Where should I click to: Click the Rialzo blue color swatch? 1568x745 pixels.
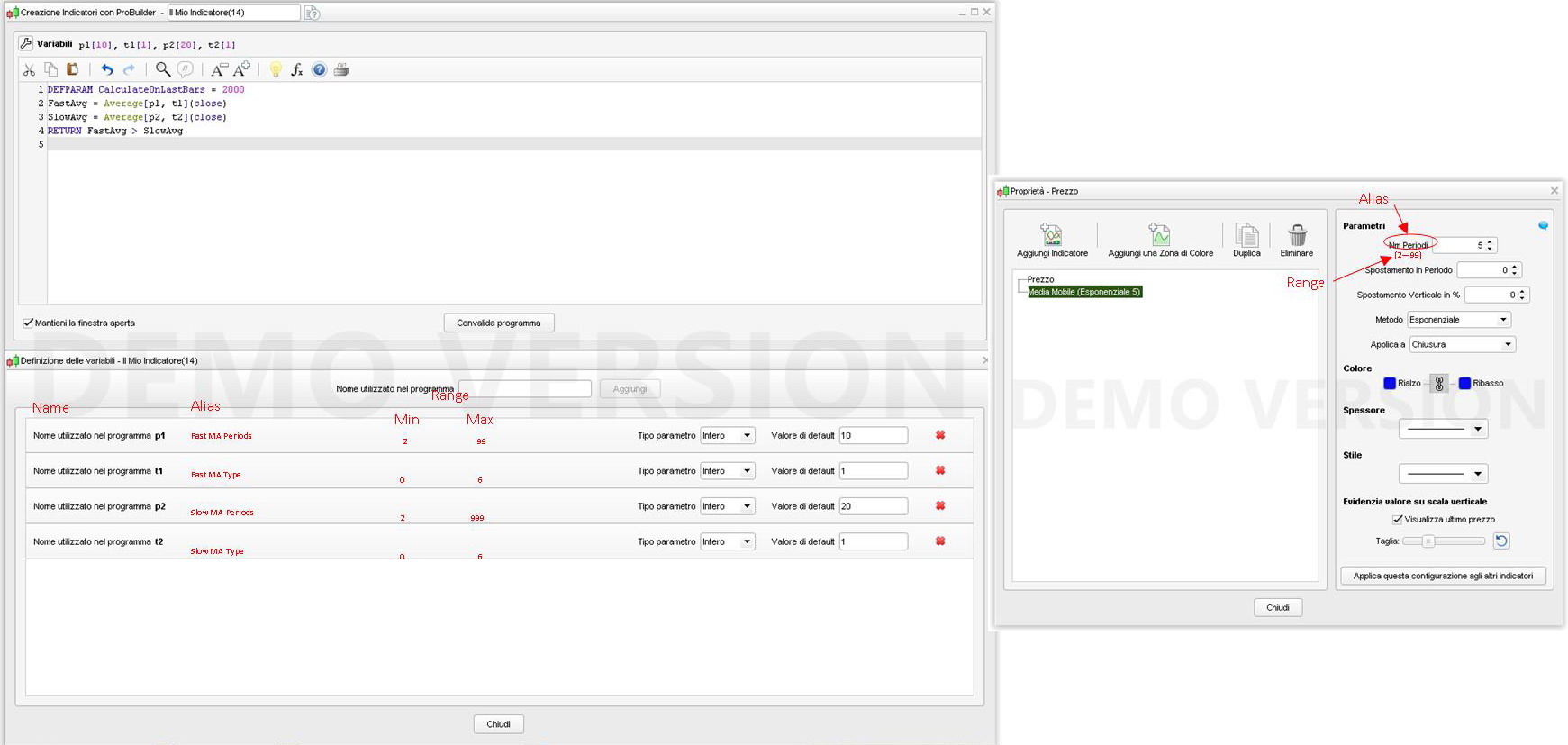[x=1390, y=383]
